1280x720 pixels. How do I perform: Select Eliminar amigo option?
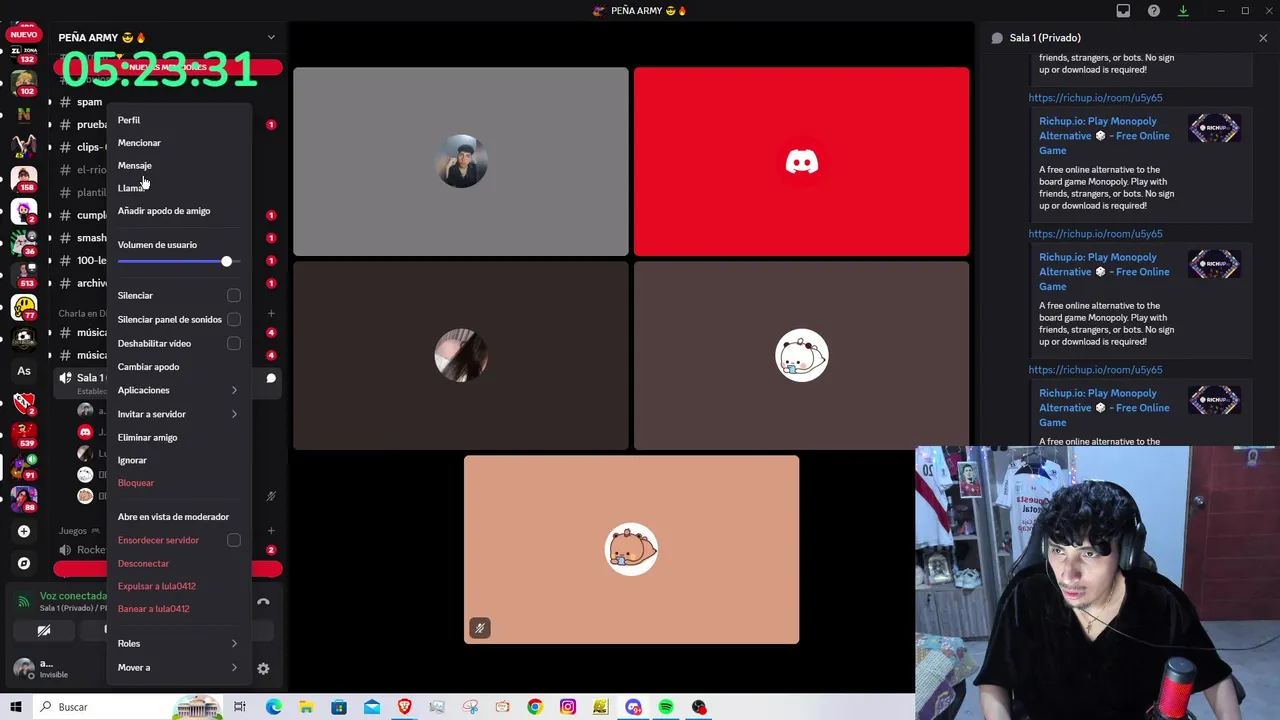coord(147,437)
